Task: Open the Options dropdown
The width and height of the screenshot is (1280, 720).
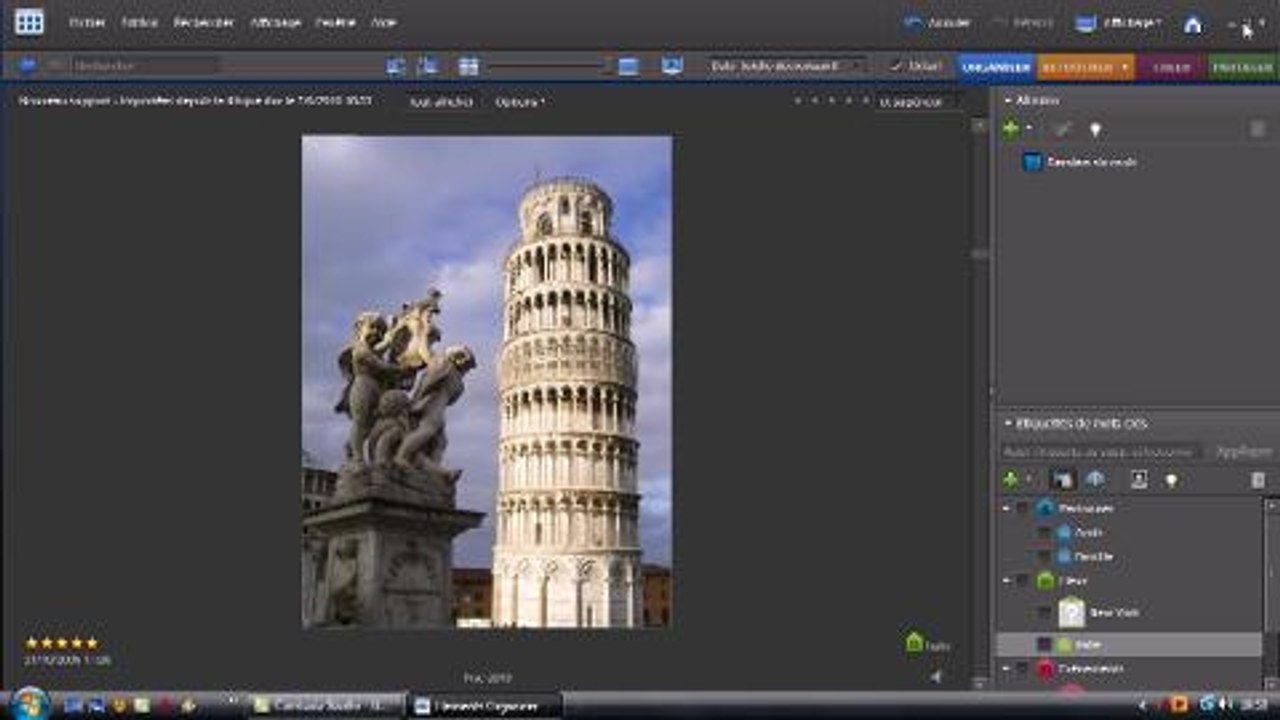Action: [x=520, y=102]
